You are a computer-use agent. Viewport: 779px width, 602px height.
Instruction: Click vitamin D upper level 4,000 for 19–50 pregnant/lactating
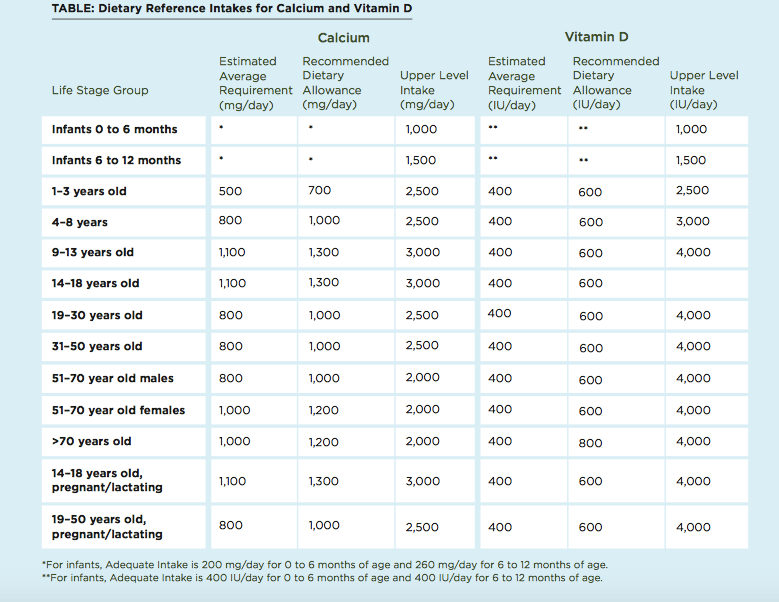tap(693, 527)
